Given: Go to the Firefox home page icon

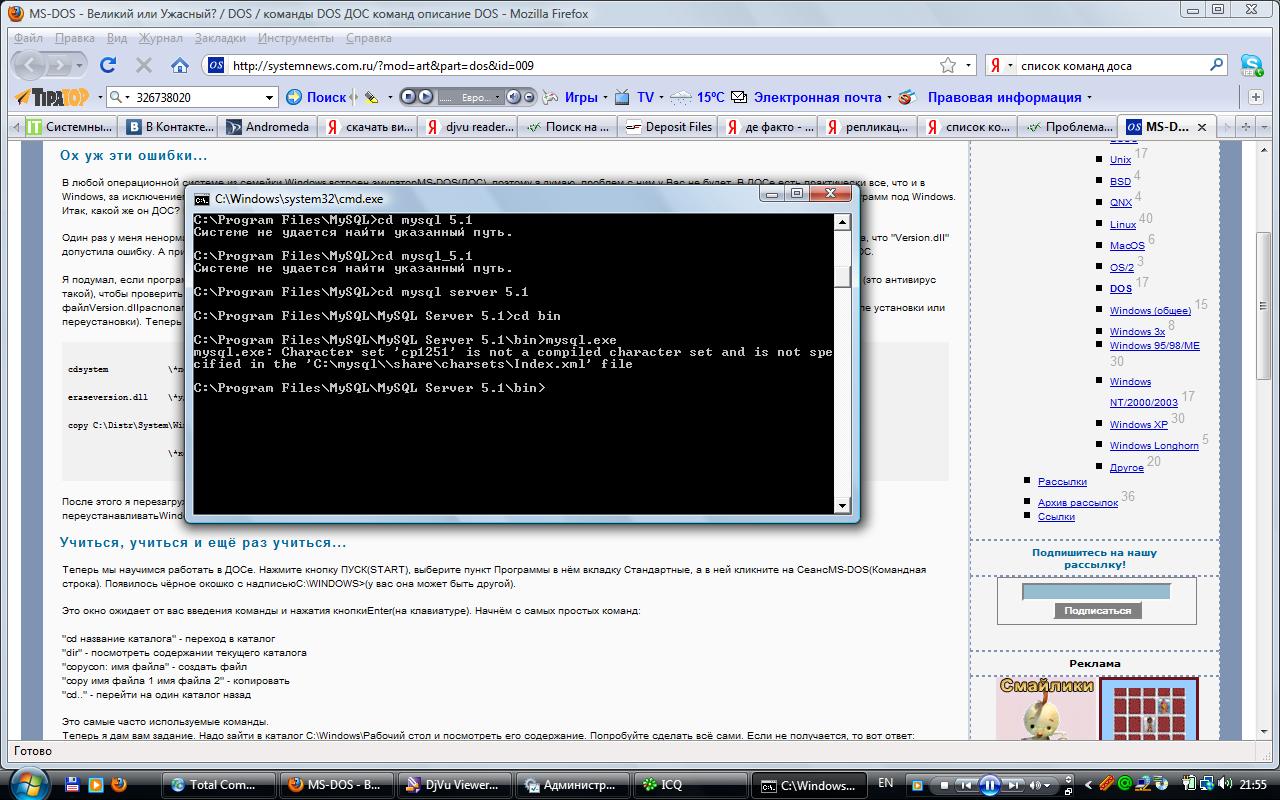Looking at the screenshot, I should 180,65.
